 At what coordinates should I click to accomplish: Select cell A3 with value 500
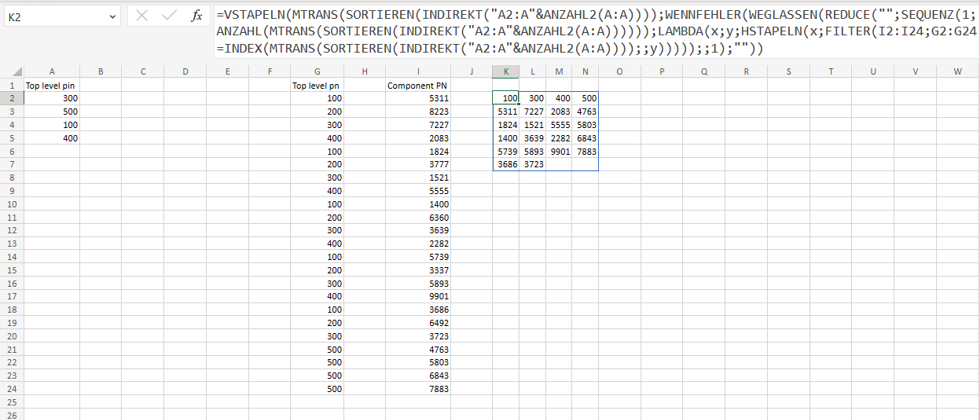52,112
